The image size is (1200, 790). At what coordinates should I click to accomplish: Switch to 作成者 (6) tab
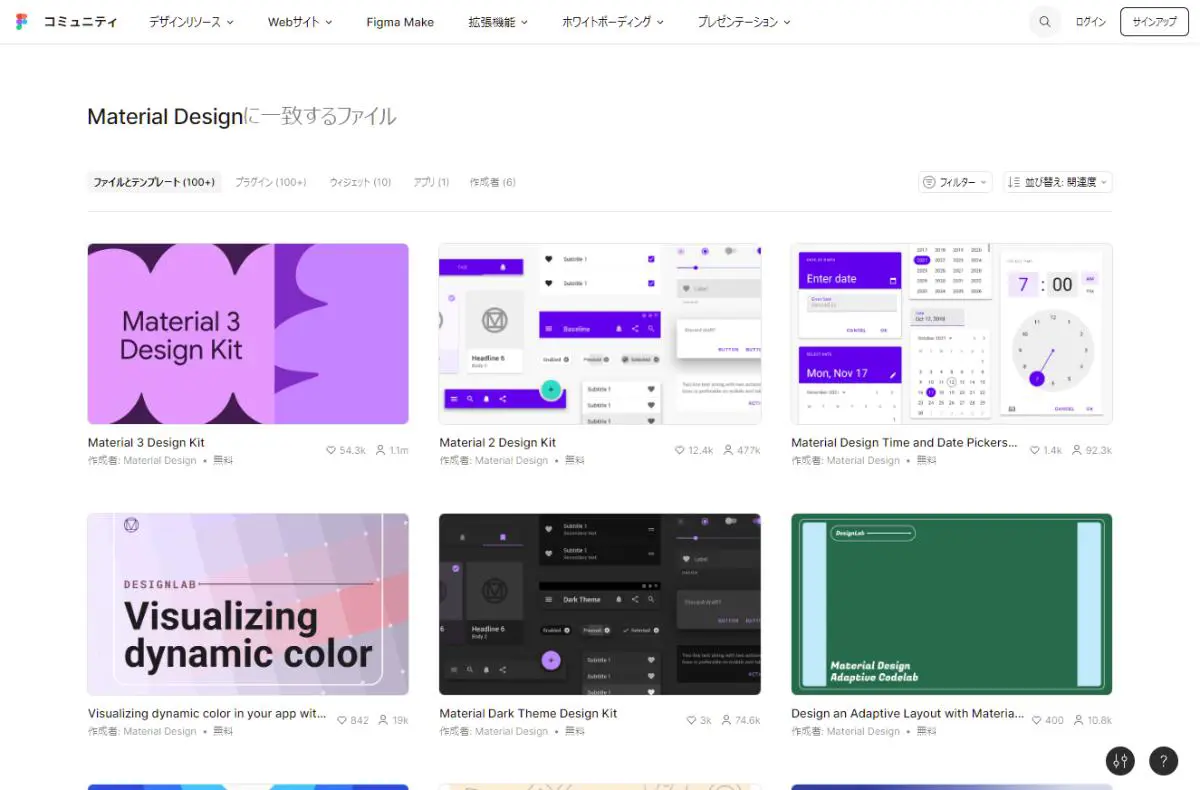(x=493, y=182)
